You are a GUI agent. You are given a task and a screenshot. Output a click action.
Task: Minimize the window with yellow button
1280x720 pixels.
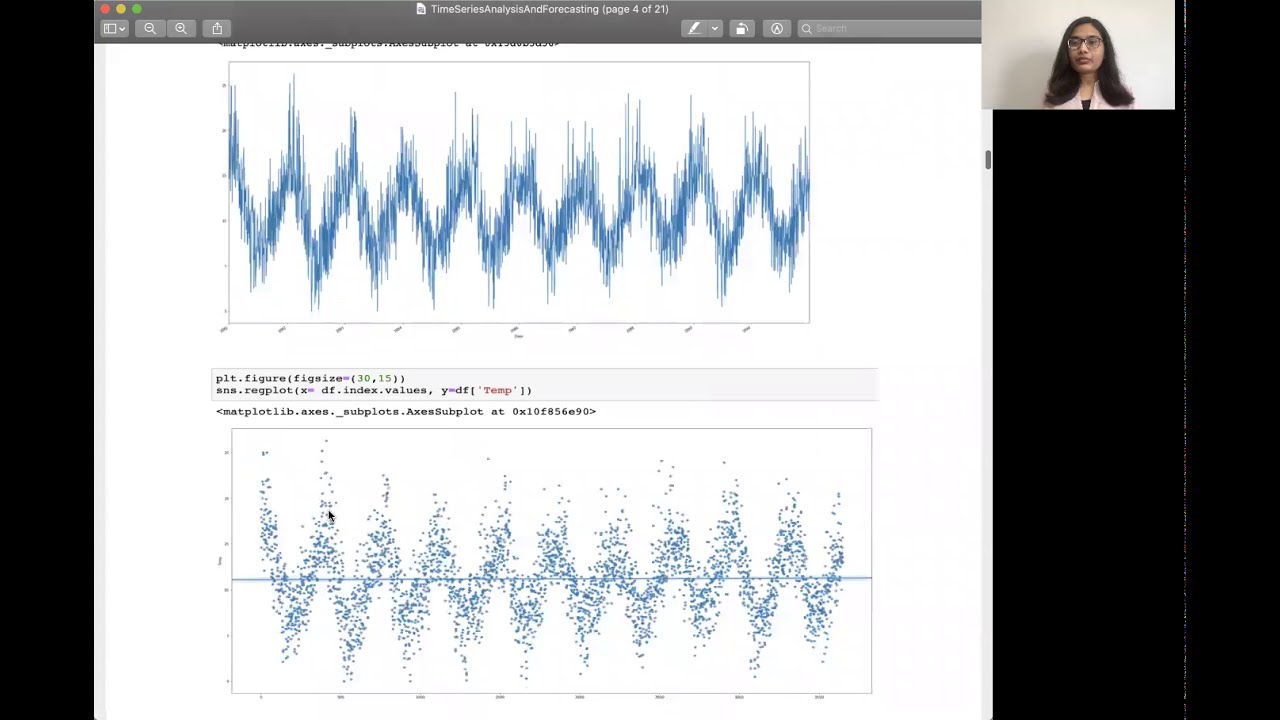click(121, 9)
